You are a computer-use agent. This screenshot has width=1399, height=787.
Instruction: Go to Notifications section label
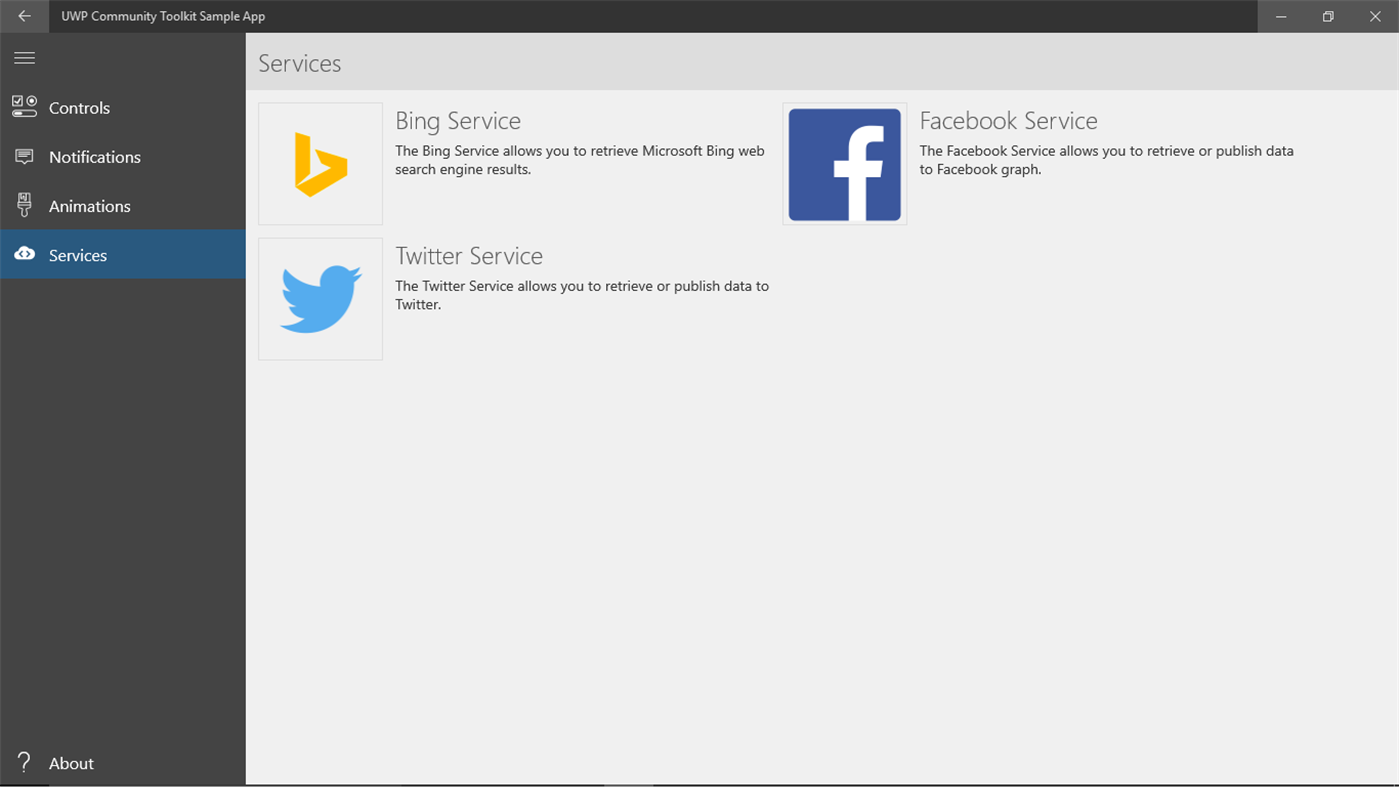(x=95, y=157)
